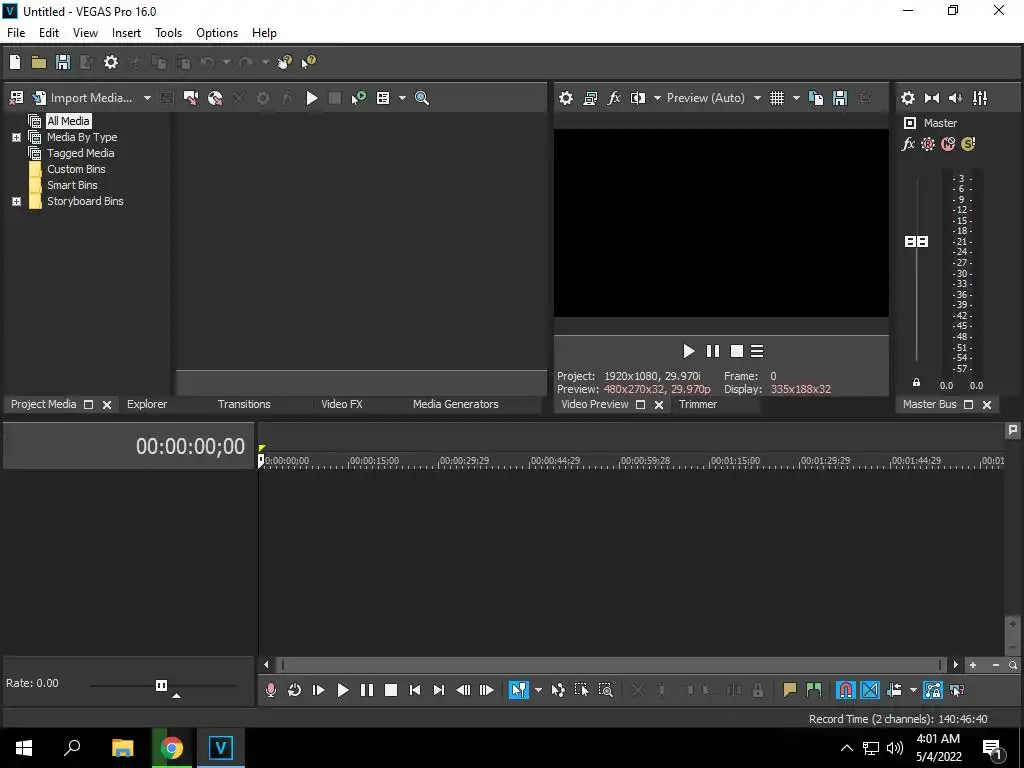Expand the Media By Type node

pyautogui.click(x=16, y=137)
